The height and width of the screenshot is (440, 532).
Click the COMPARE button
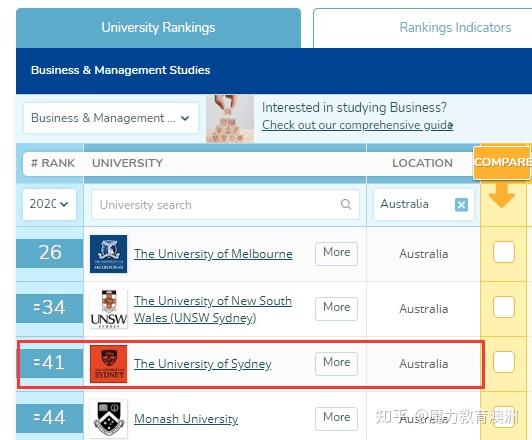pos(502,162)
